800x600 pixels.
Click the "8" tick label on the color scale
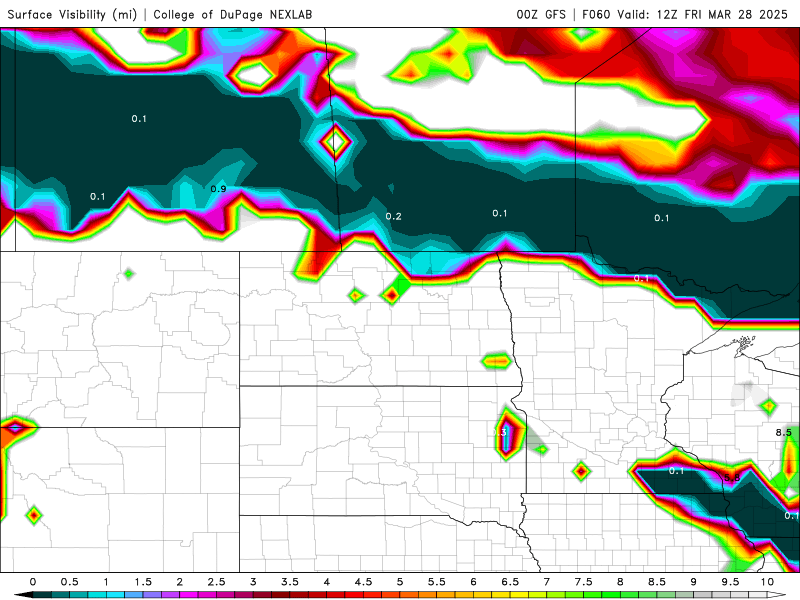click(x=620, y=582)
